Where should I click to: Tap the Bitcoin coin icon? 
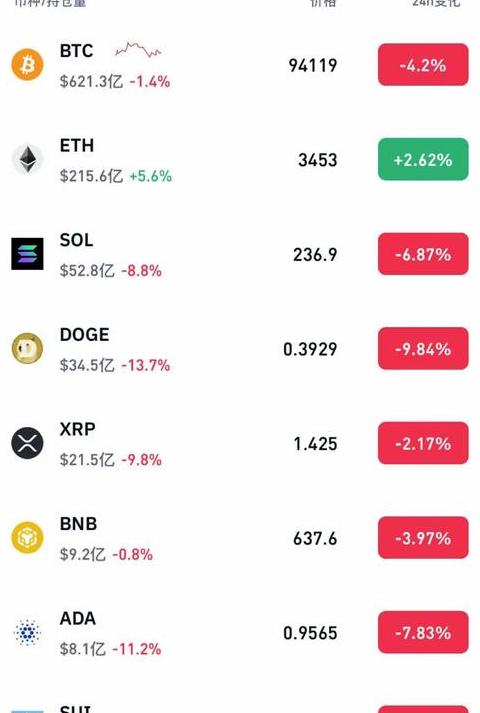[x=27, y=65]
